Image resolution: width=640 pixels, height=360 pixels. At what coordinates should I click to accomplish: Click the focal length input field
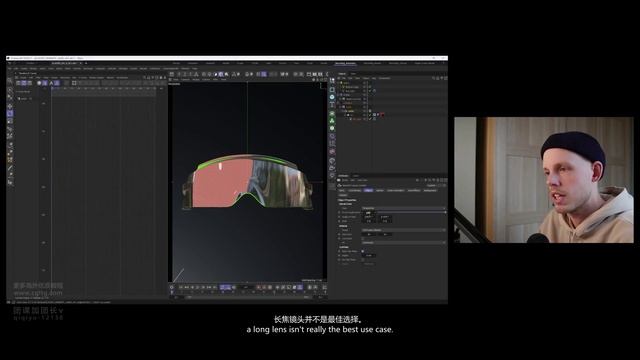(x=369, y=213)
